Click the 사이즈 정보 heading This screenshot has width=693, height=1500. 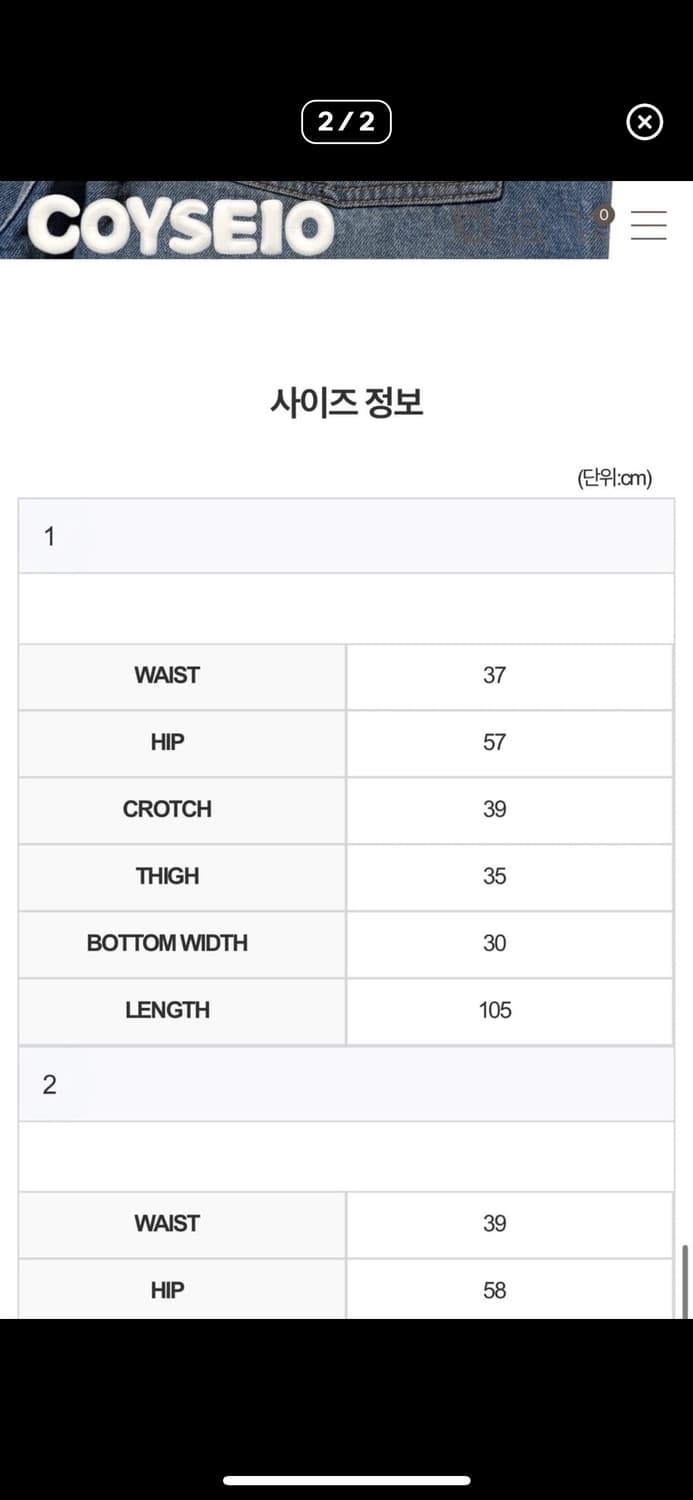click(x=346, y=401)
